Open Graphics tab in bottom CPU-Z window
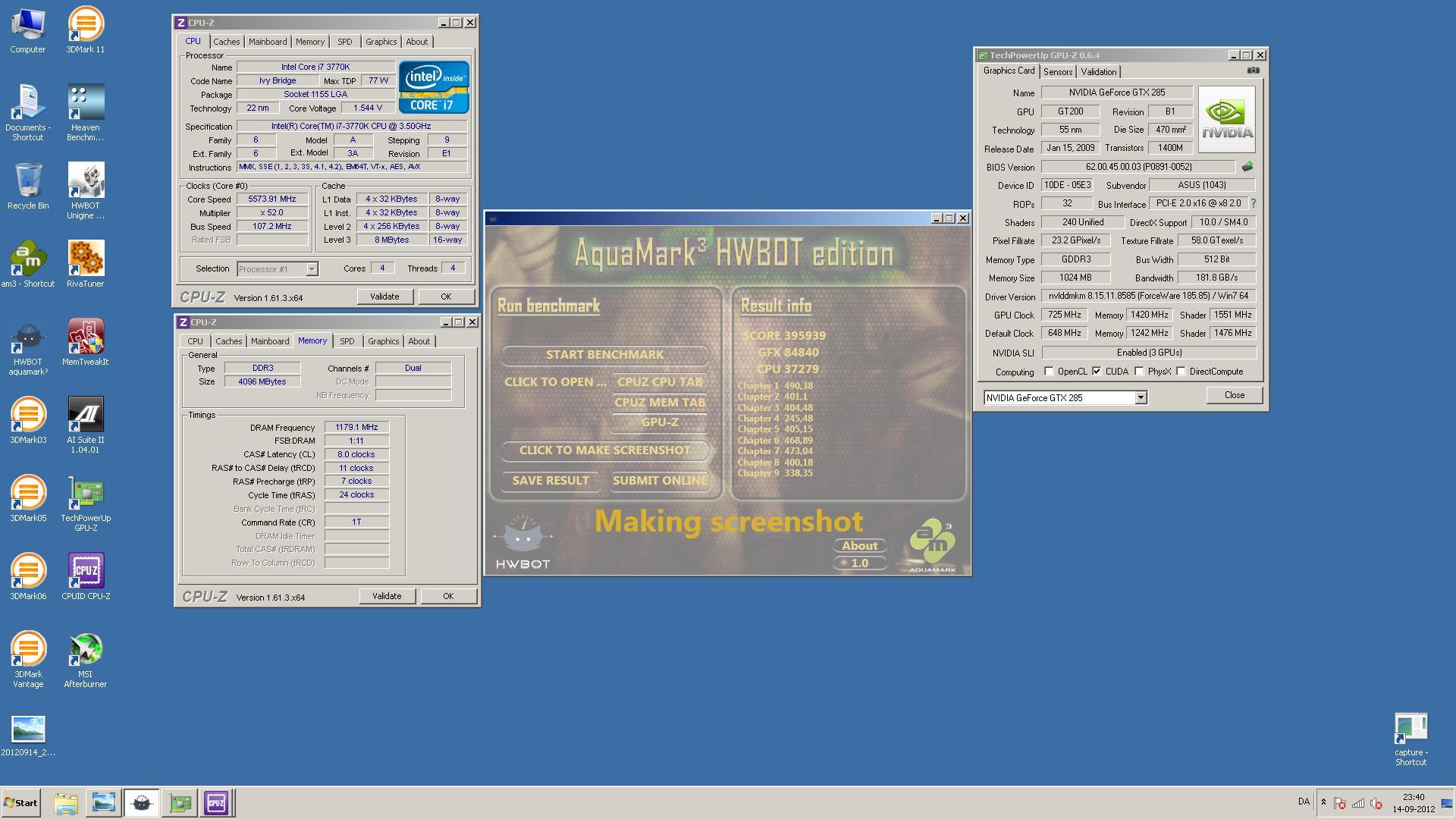1456x819 pixels. coord(383,341)
